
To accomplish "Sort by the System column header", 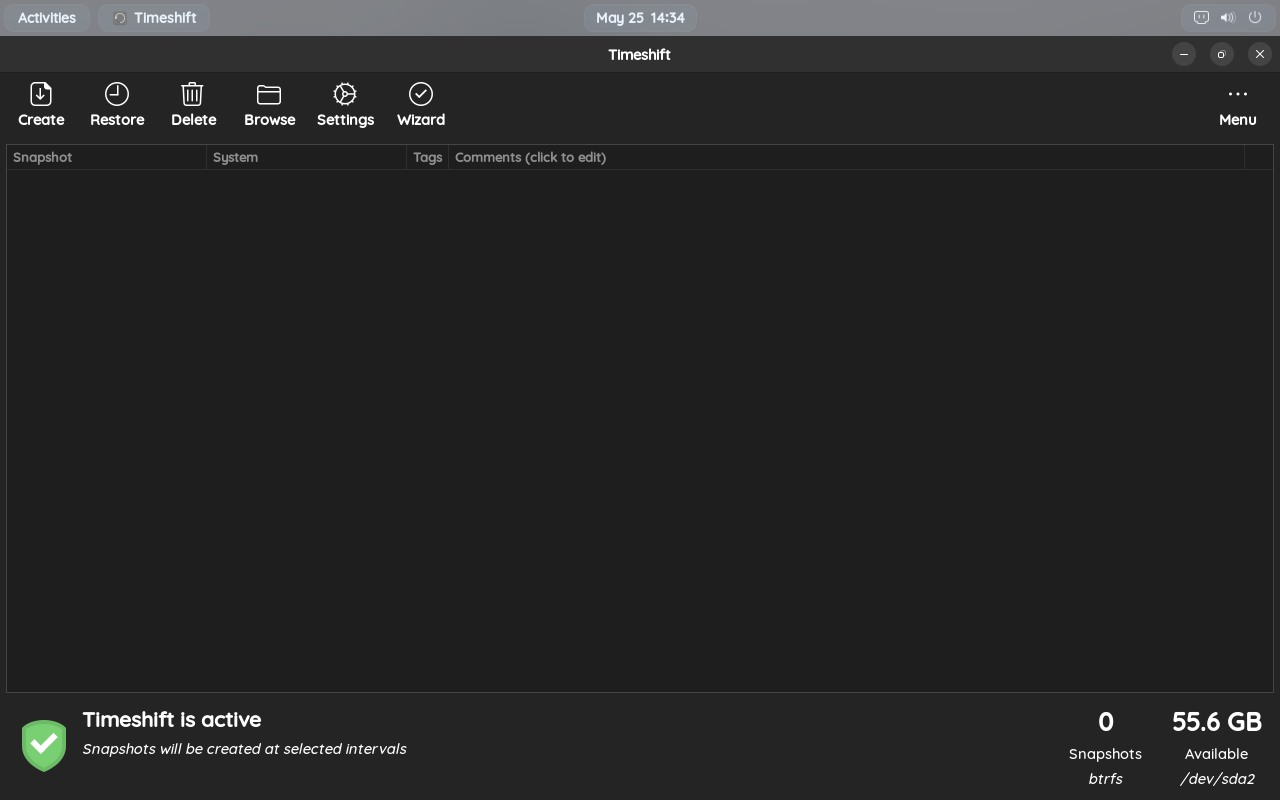I will [306, 157].
